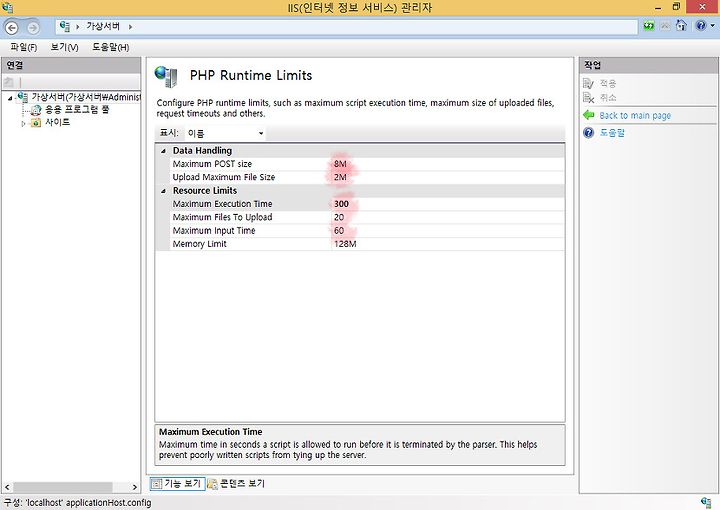Image resolution: width=720 pixels, height=510 pixels.
Task: Edit the 20 files to upload value
Action: click(448, 217)
